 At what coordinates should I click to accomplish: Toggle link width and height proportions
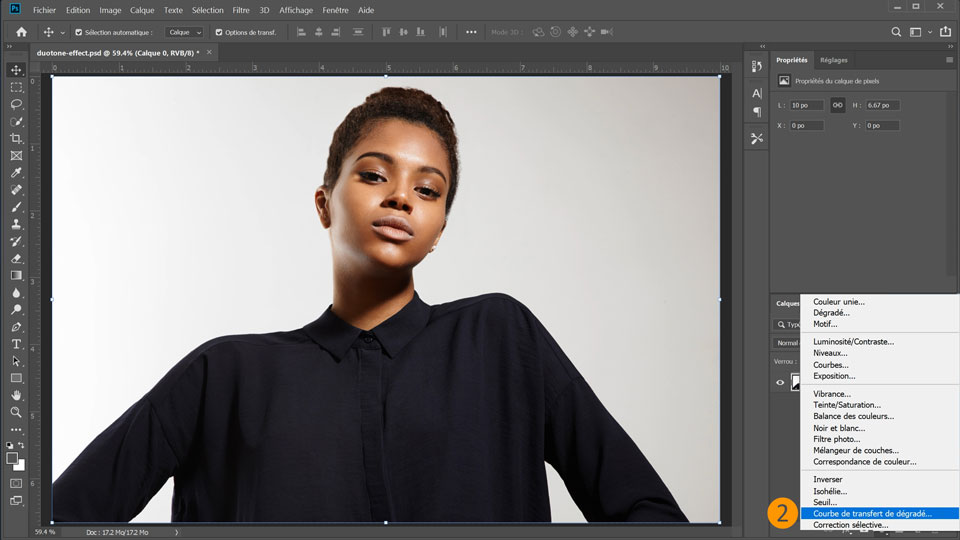pyautogui.click(x=838, y=105)
